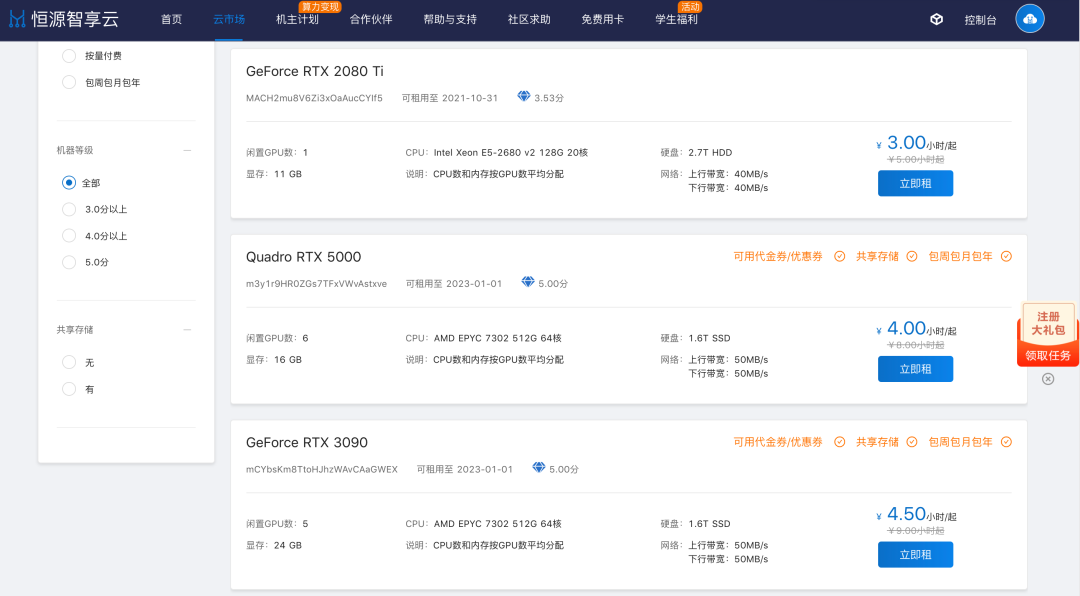Click 共享存储 label on Quadro RTX 5000 card
1080x596 pixels.
tap(877, 256)
